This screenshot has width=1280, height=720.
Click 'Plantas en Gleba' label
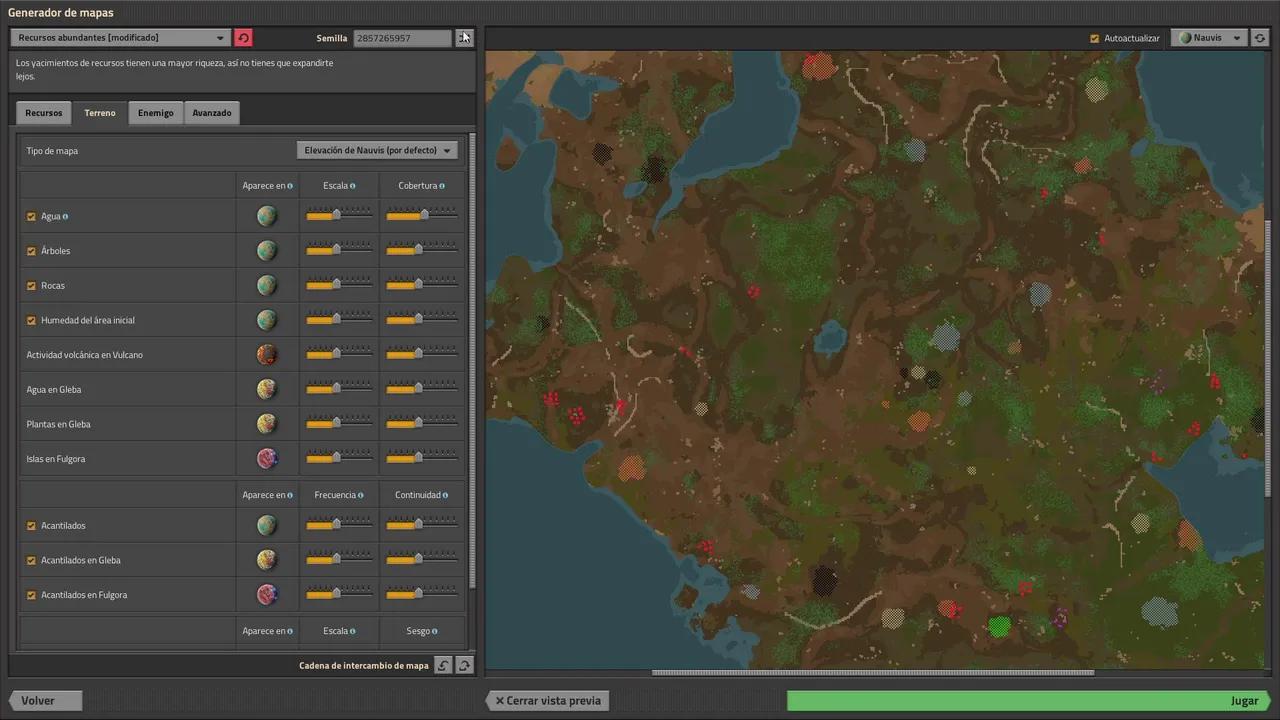pos(58,424)
